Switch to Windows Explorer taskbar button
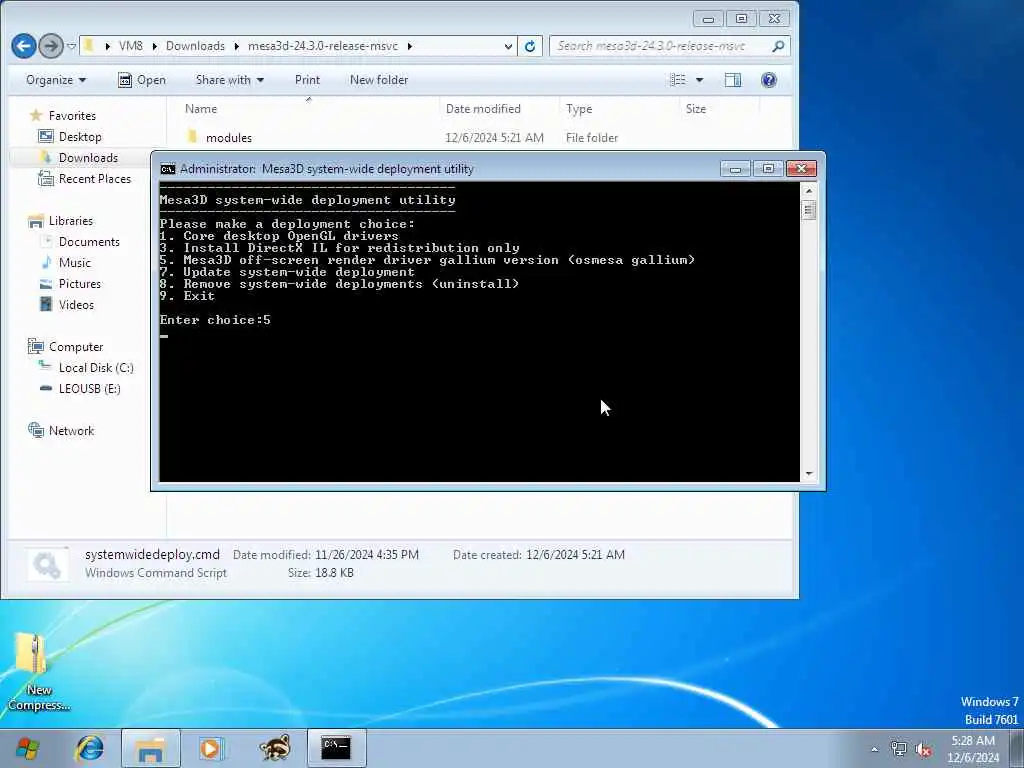 pyautogui.click(x=150, y=748)
